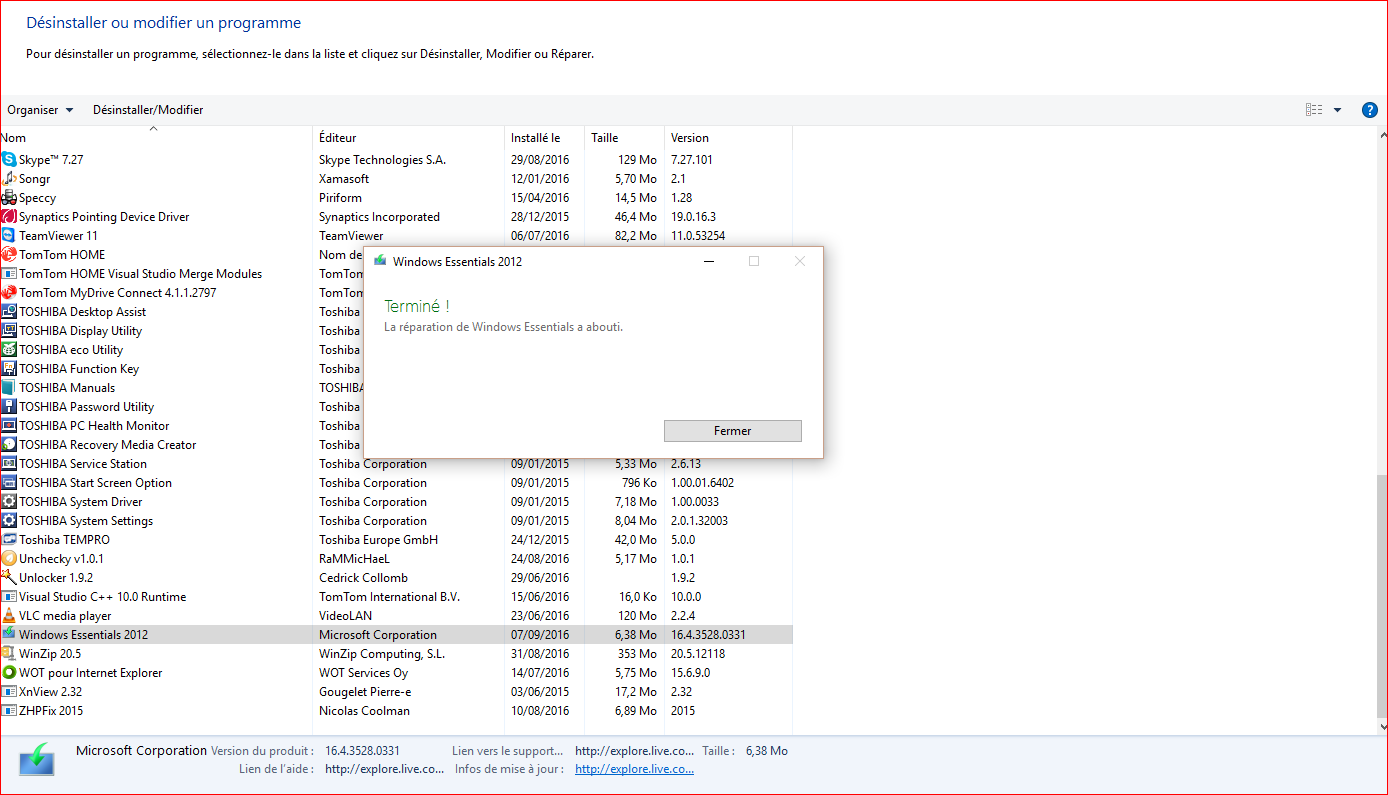Click the RaMMicHaeL publisher cell
Image resolution: width=1388 pixels, height=795 pixels.
[x=354, y=559]
